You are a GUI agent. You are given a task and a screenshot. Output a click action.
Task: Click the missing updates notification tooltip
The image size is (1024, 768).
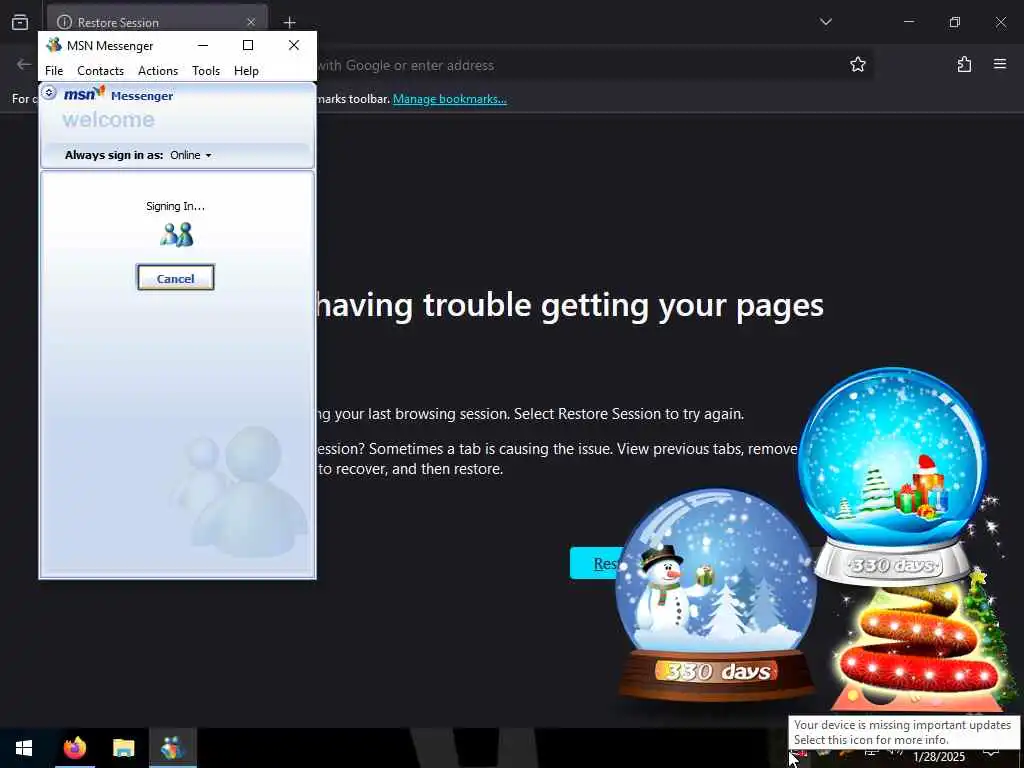click(x=904, y=732)
